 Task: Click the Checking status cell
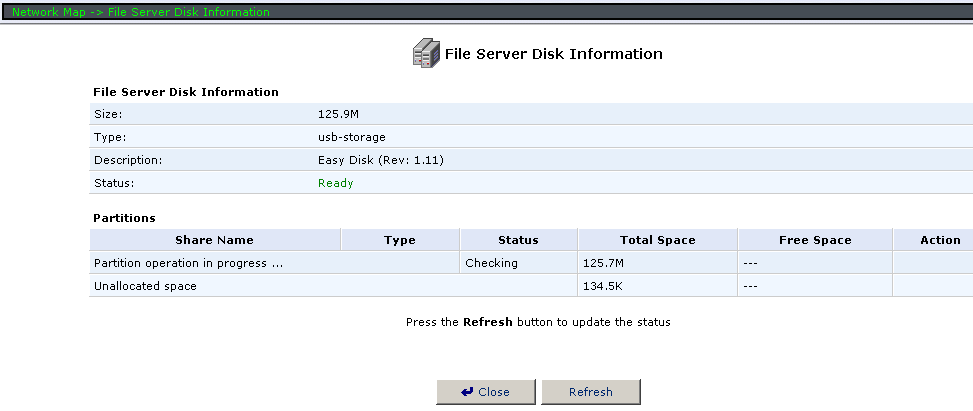pos(492,263)
